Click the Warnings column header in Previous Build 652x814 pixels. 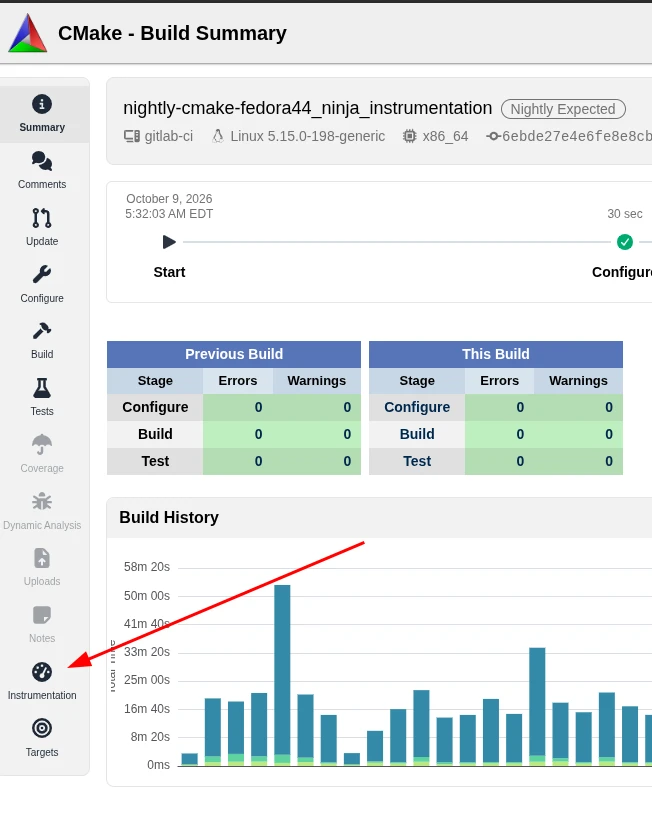tap(317, 381)
